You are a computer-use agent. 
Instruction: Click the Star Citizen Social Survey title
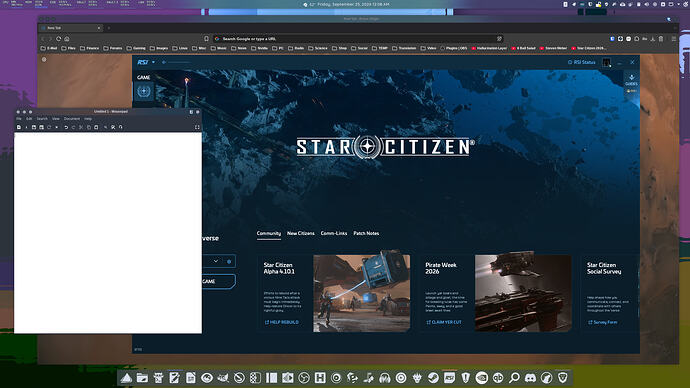click(604, 268)
